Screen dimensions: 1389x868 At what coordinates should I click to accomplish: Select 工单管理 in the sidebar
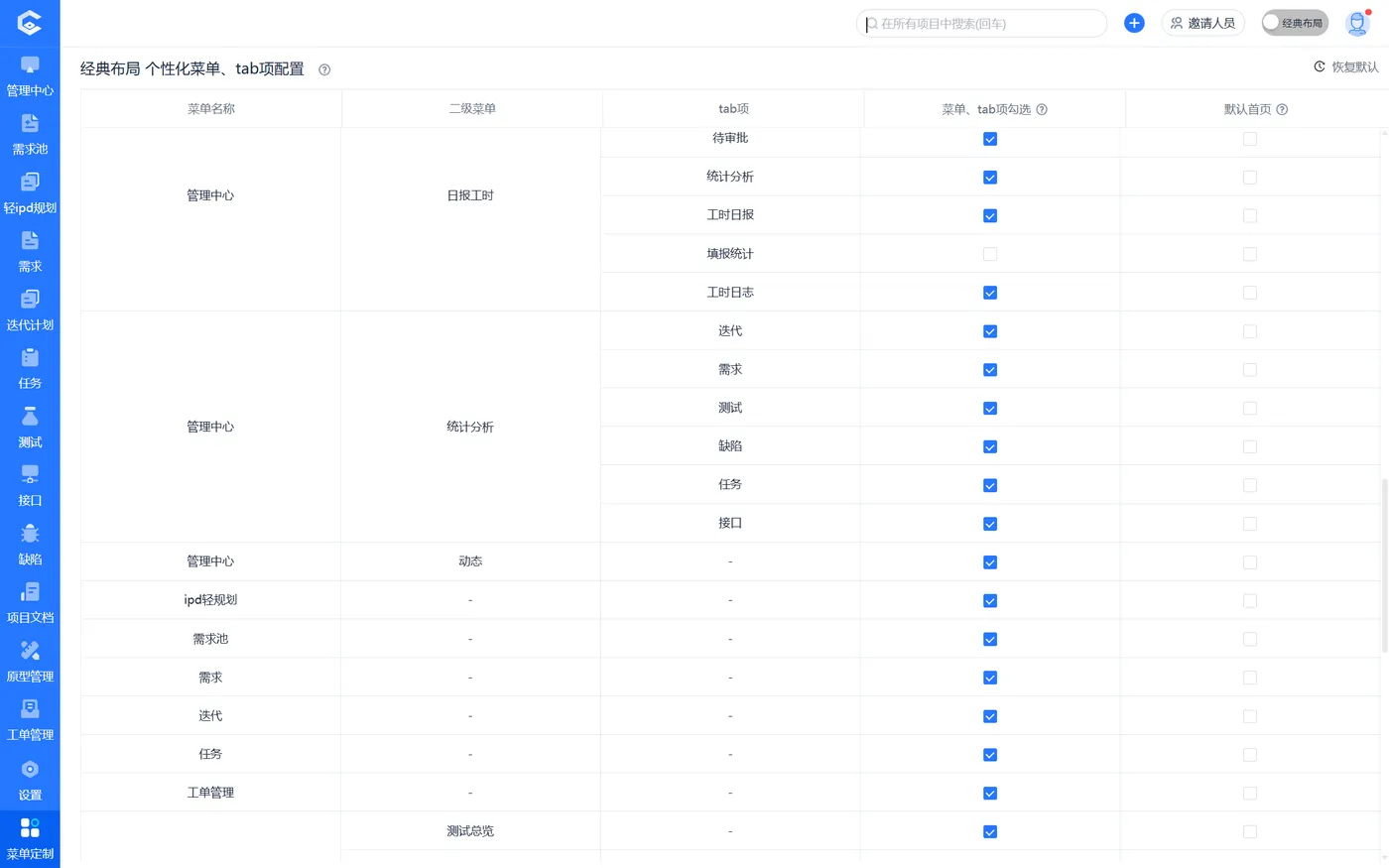coord(30,719)
